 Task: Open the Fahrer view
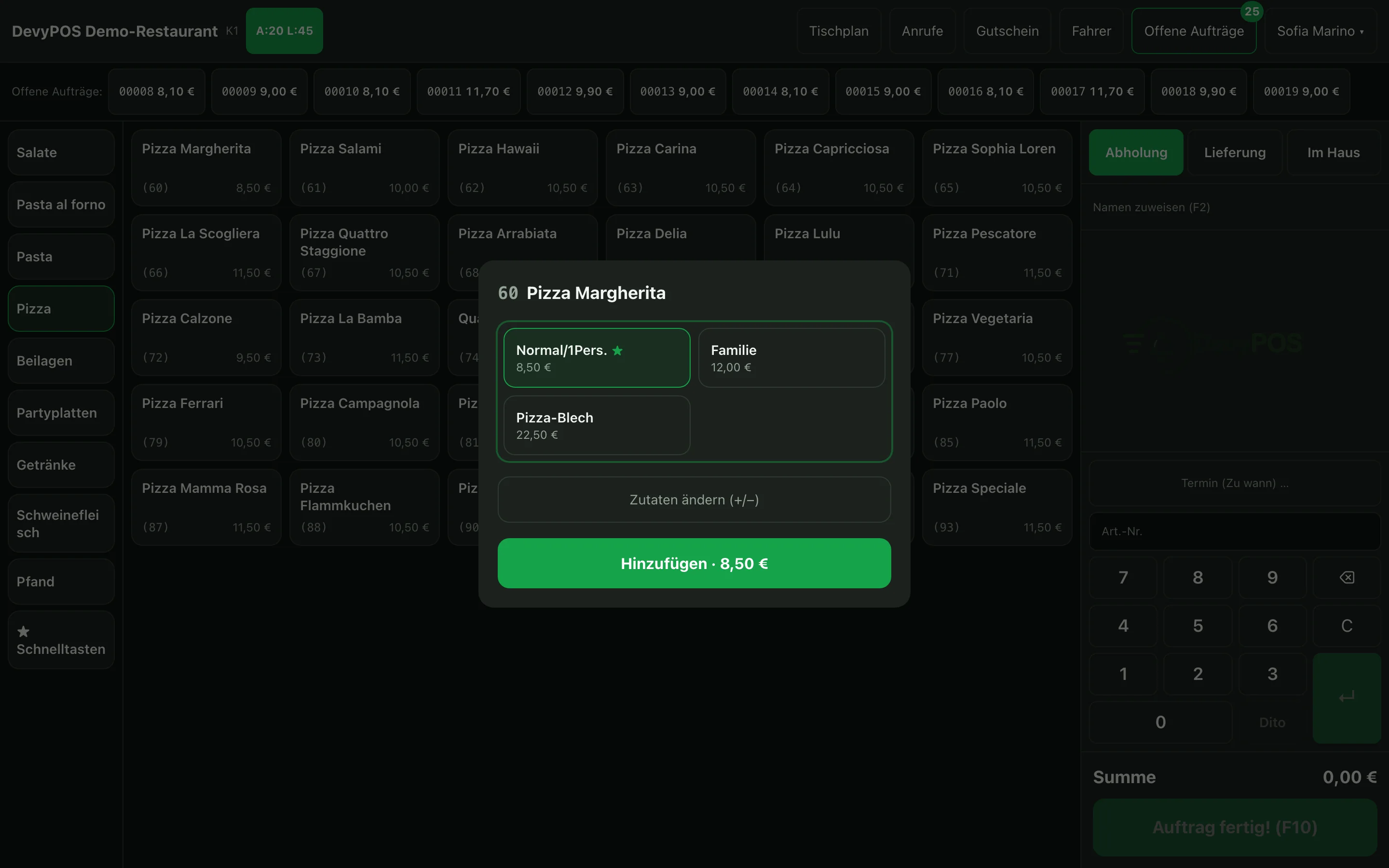[x=1091, y=31]
